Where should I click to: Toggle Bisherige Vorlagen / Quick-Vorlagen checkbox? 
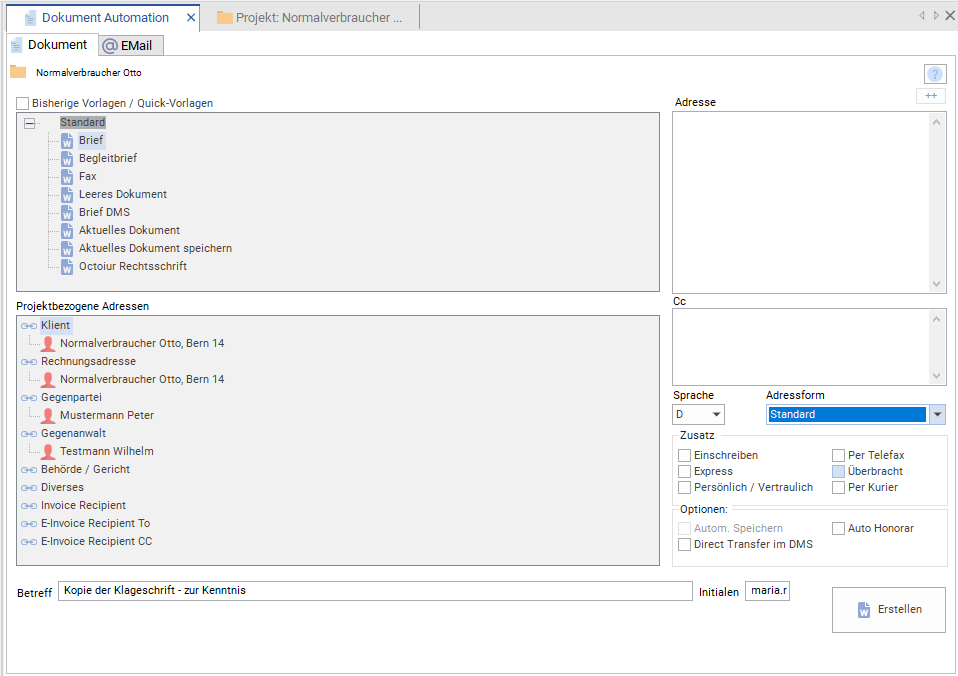23,103
